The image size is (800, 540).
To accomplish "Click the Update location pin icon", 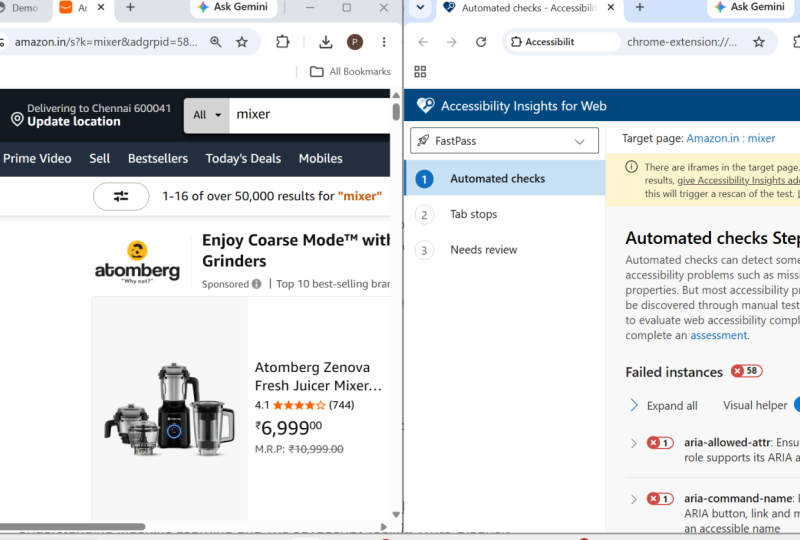I will 17,119.
